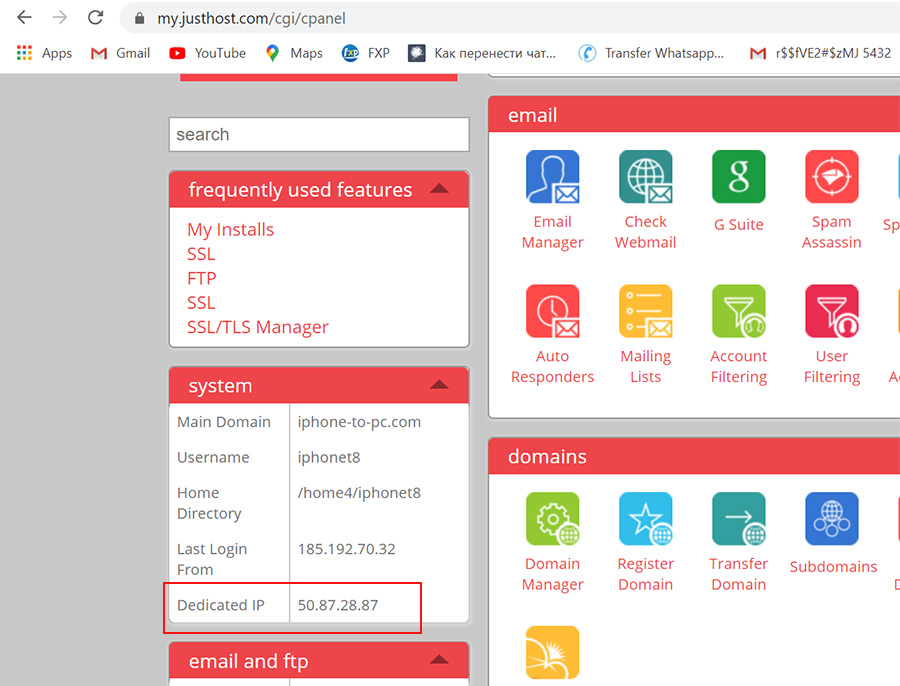The image size is (900, 686).
Task: Reload the page with refresh icon
Action: point(95,18)
